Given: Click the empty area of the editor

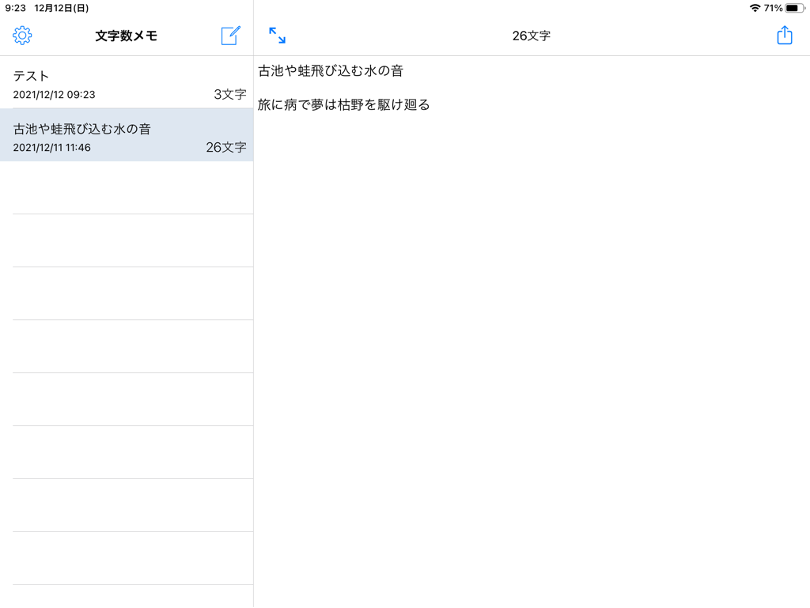Looking at the screenshot, I should tap(530, 350).
